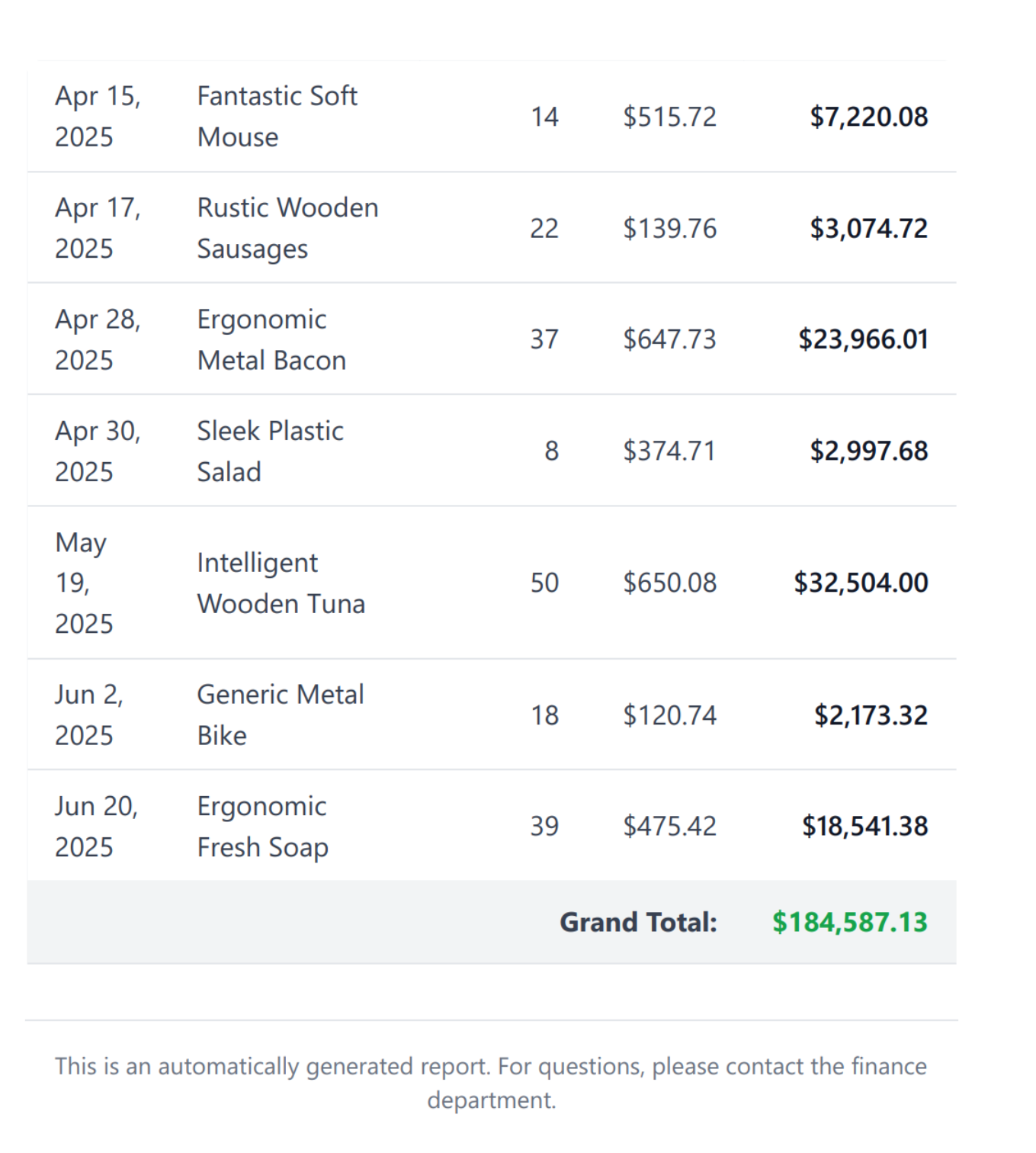Click the $32,504.00 total amount
Image resolution: width=1036 pixels, height=1153 pixels.
pyautogui.click(x=861, y=583)
